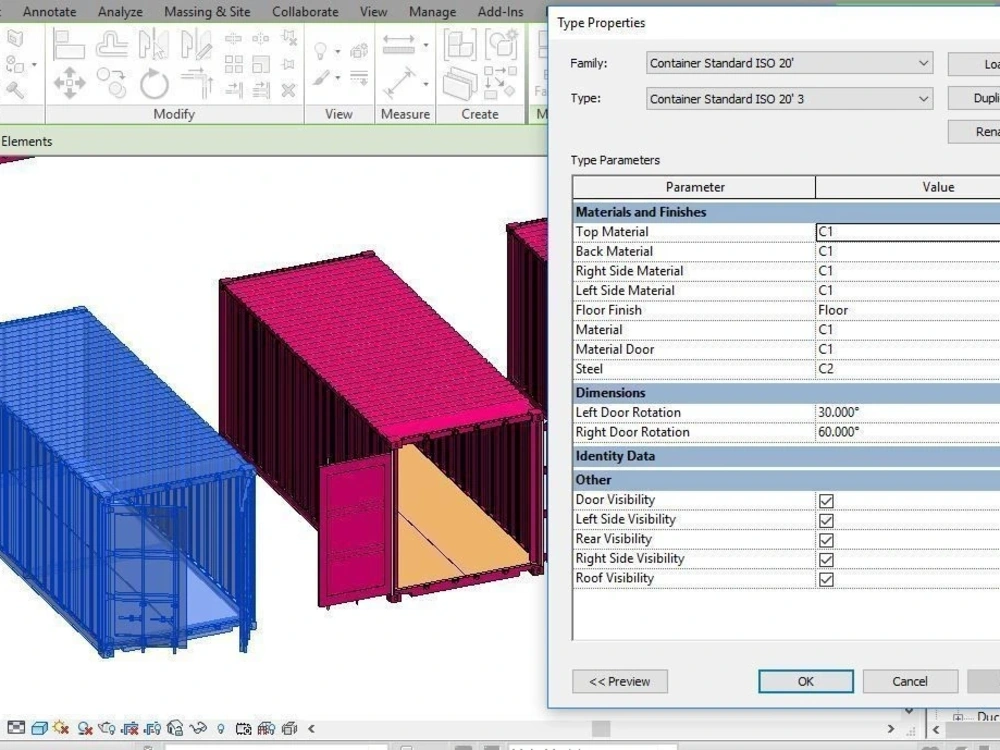Activate the Move tool

click(x=70, y=83)
